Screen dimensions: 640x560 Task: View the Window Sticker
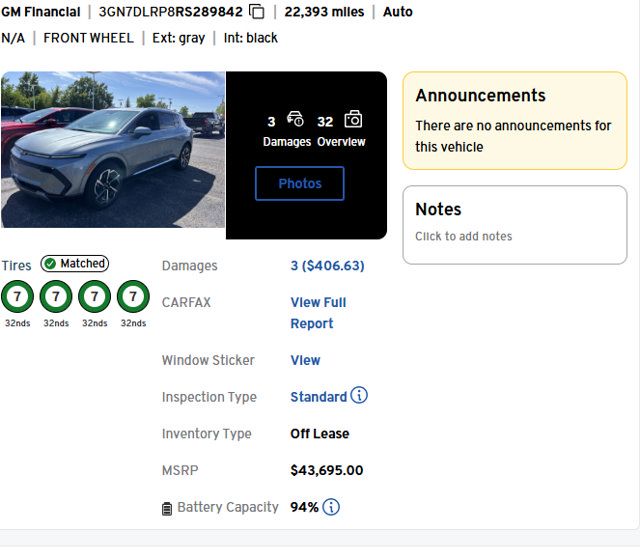coord(305,360)
